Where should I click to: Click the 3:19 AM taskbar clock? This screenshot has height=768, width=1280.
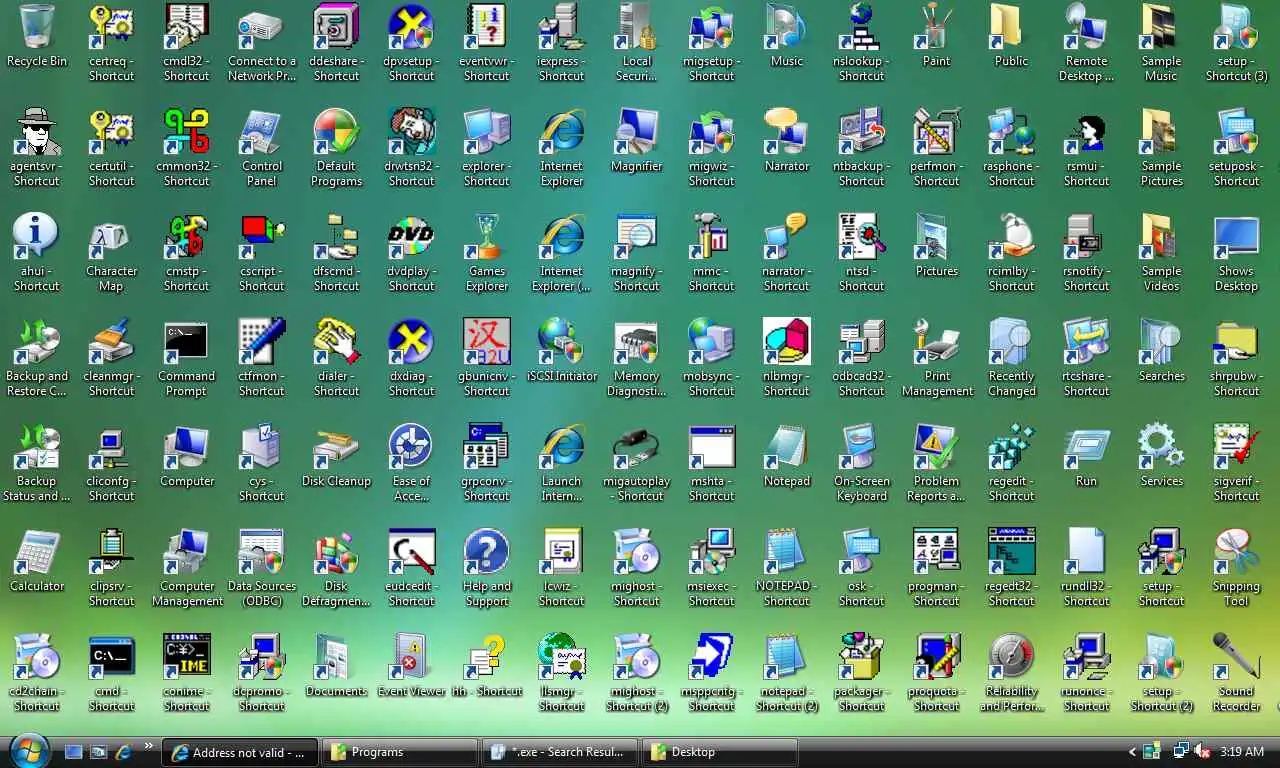click(1242, 752)
